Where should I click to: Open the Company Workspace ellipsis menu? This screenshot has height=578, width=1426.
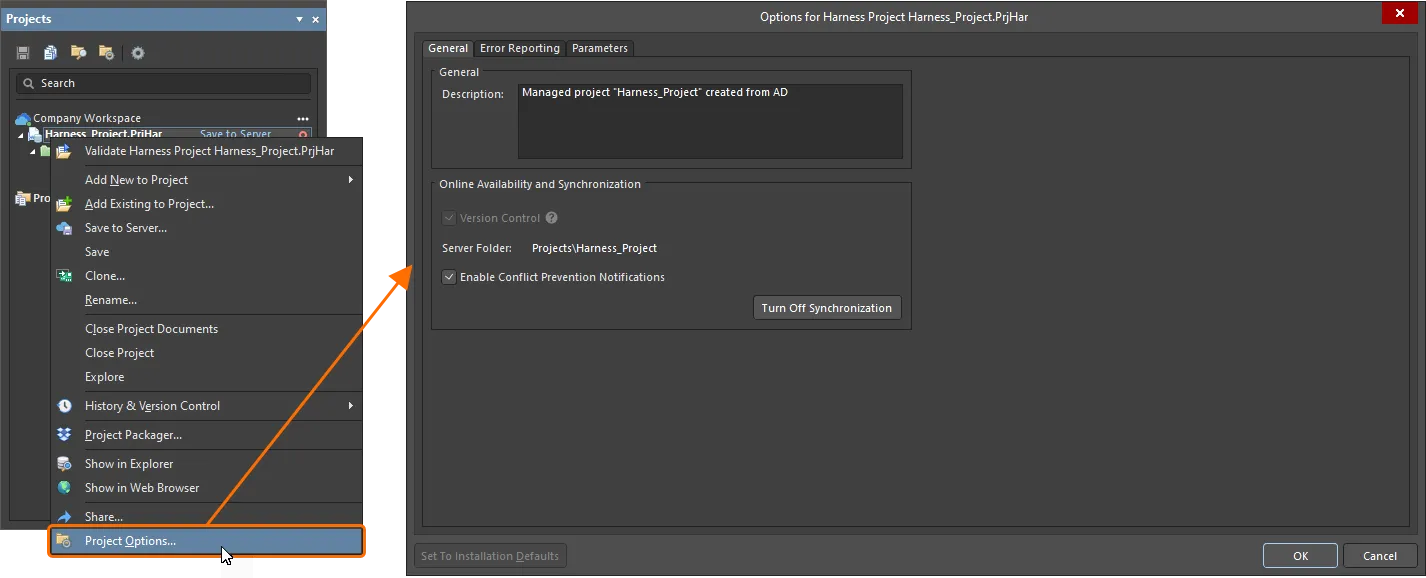tap(303, 118)
